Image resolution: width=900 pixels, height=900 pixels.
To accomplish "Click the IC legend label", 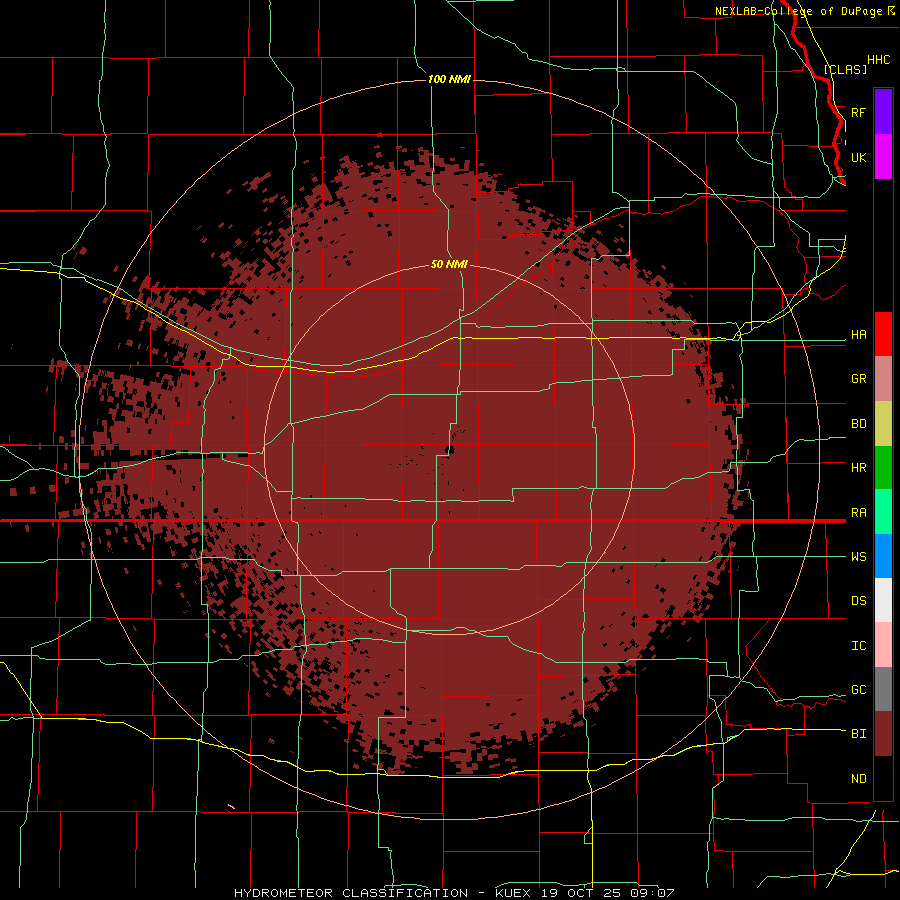I will coord(858,646).
